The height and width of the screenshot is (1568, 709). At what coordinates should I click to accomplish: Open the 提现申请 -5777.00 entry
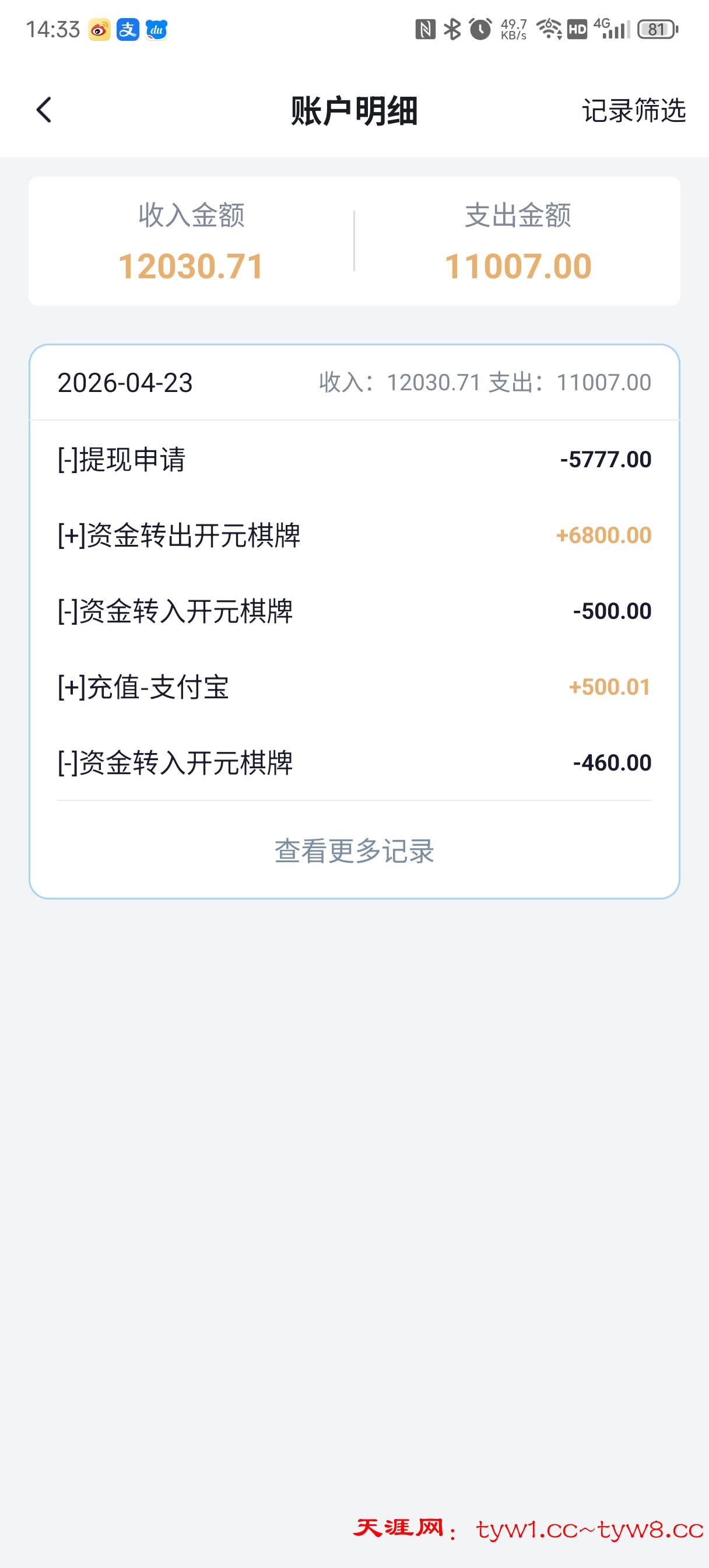point(354,459)
